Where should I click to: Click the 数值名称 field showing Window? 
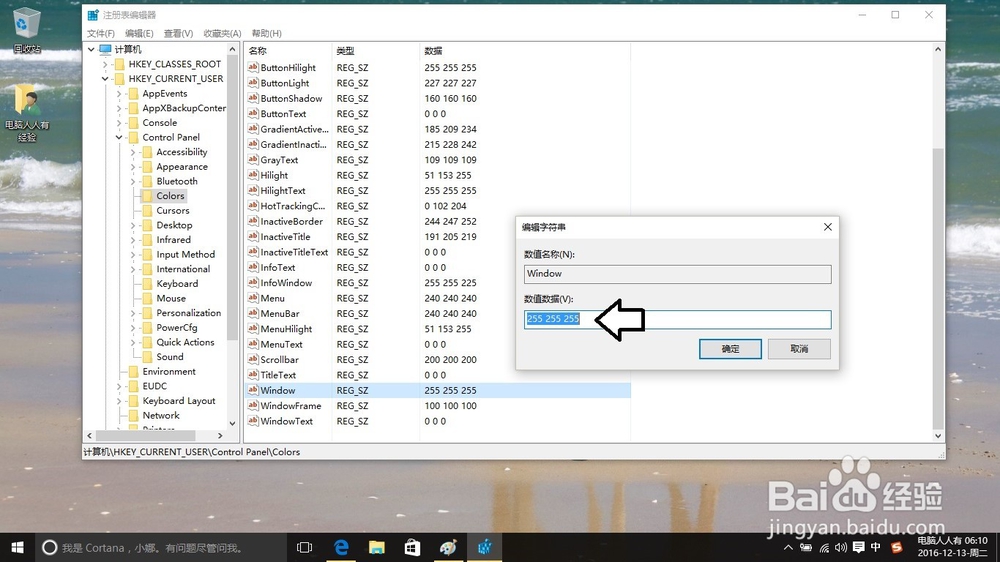(x=677, y=274)
